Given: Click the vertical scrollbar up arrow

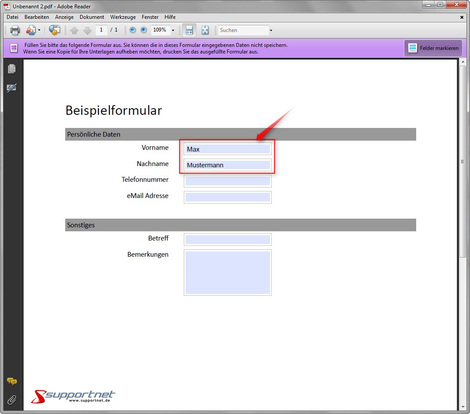Looking at the screenshot, I should pyautogui.click(x=463, y=62).
